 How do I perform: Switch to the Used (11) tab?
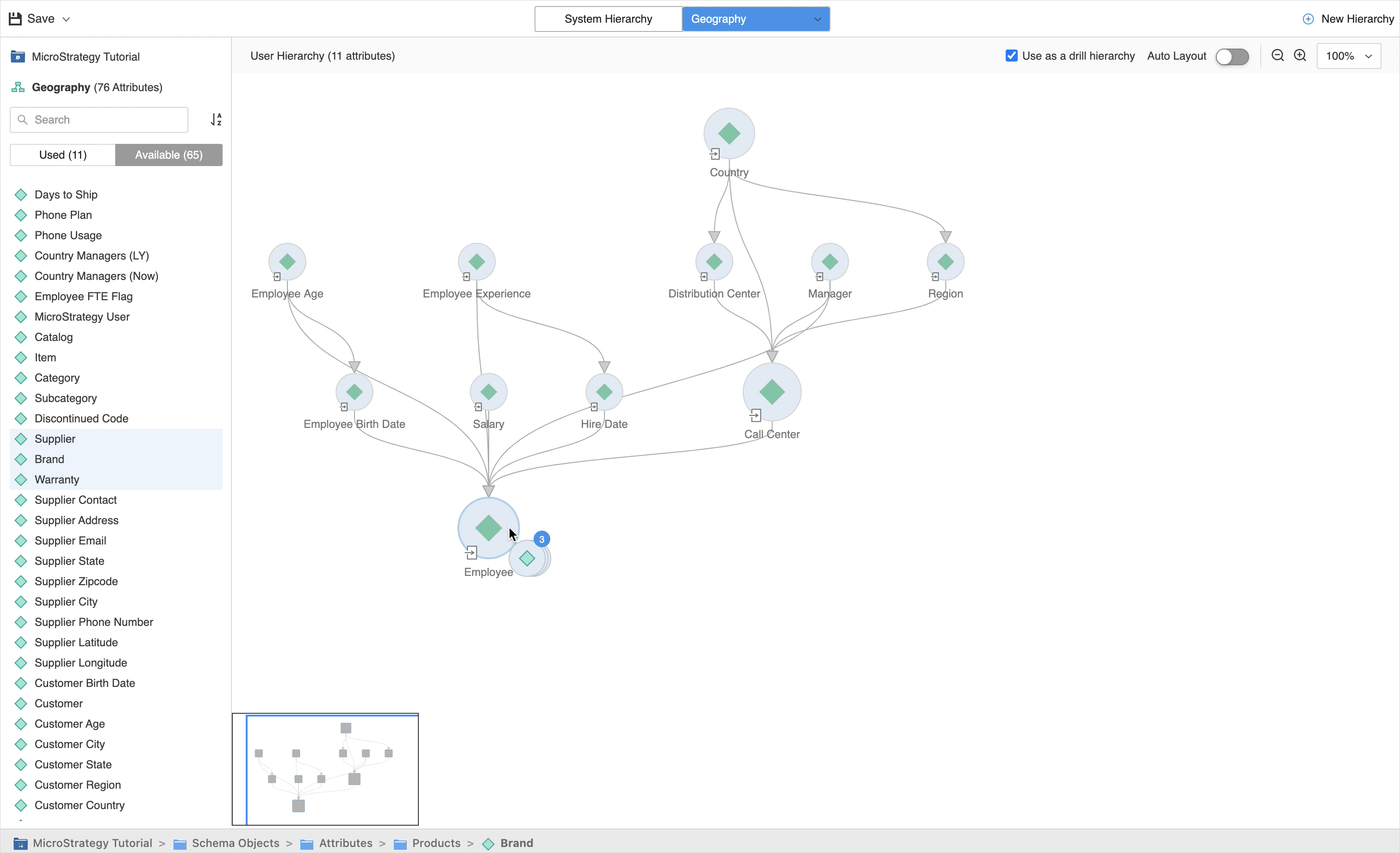coord(62,155)
